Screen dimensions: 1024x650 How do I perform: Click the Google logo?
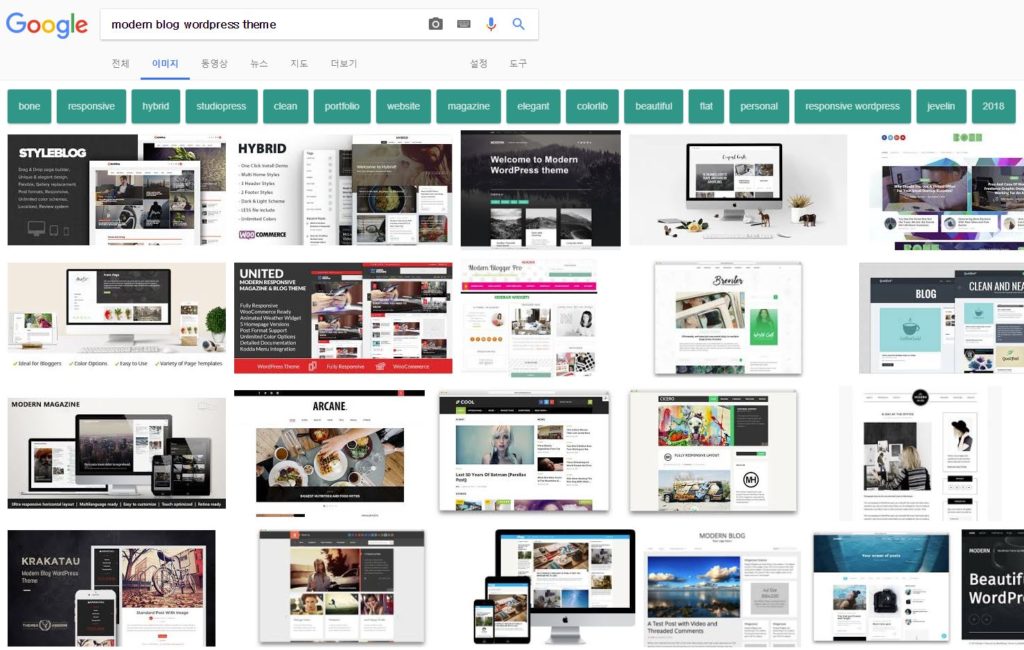click(47, 25)
